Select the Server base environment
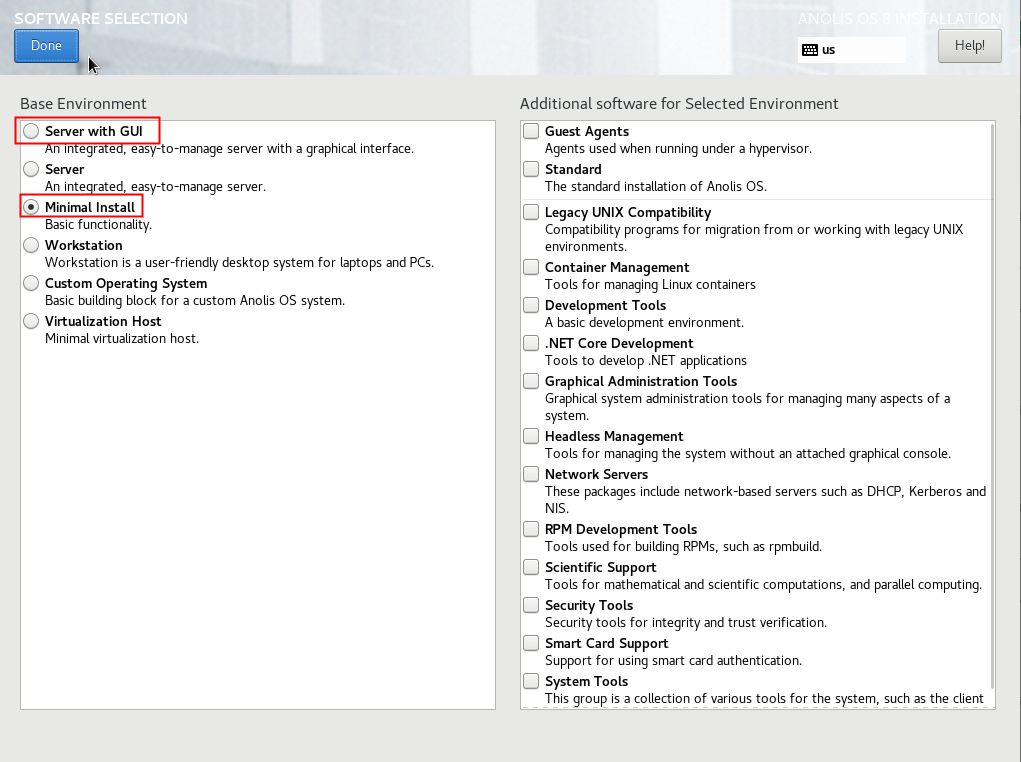Screen dimensions: 1021x762 (x=31, y=169)
